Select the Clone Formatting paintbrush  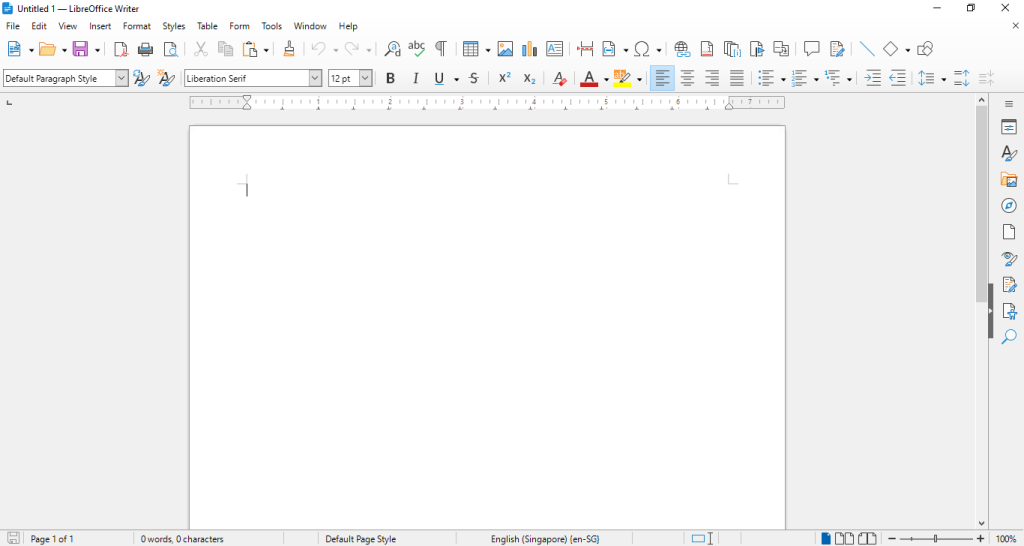289,49
